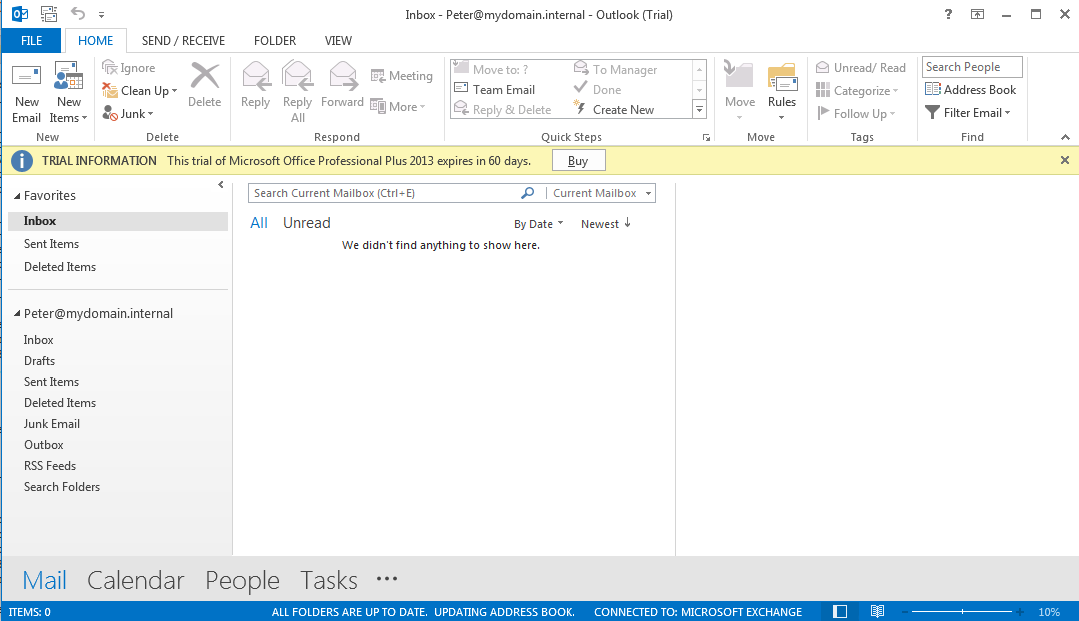Screen dimensions: 1079x621
Task: Toggle Newest sort order
Action: (x=606, y=224)
